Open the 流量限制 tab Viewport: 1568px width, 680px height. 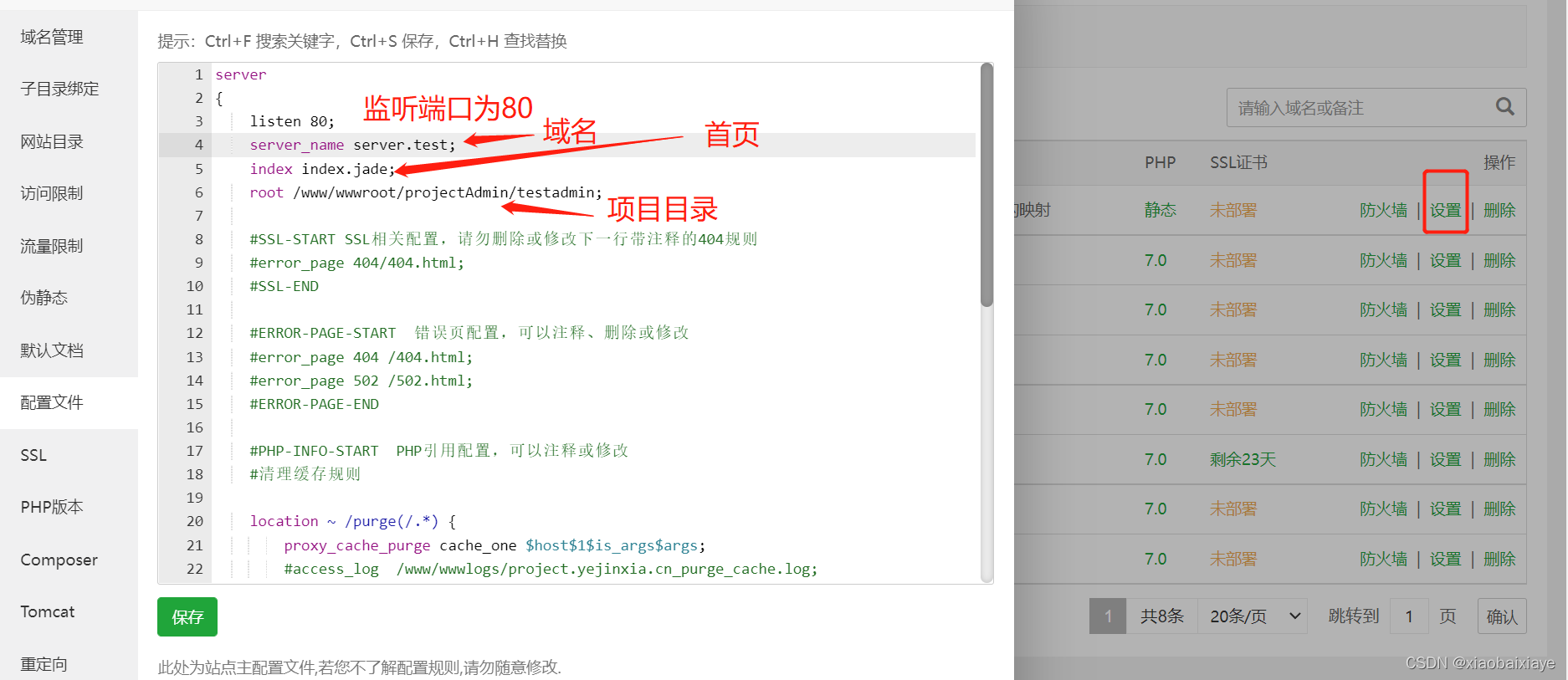[52, 246]
